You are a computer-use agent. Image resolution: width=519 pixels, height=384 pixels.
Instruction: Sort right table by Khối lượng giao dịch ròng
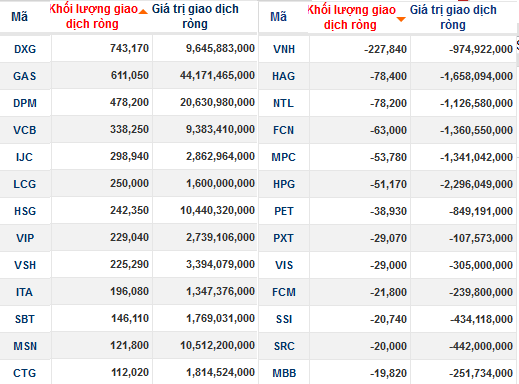351,17
